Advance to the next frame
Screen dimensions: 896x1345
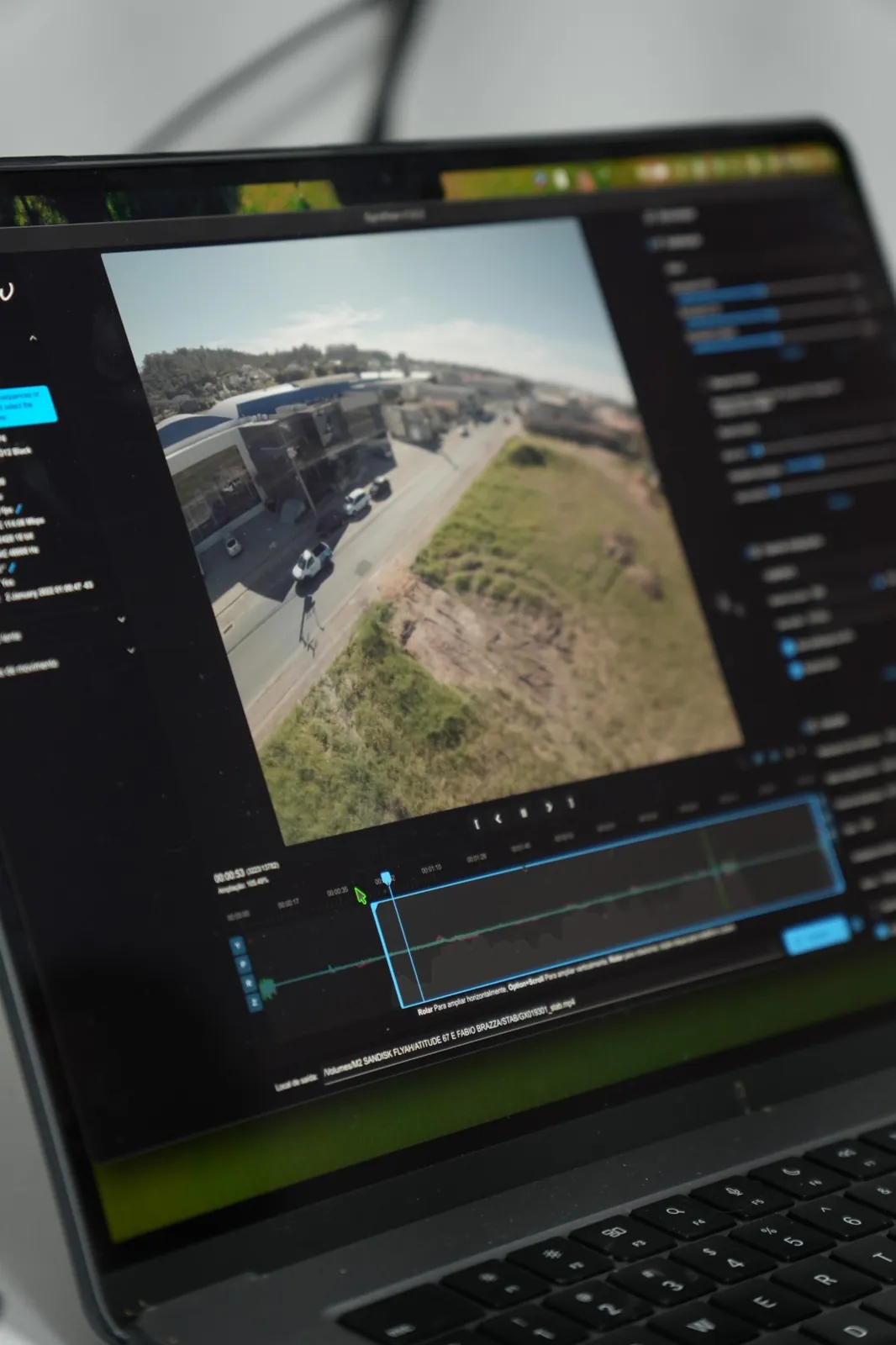click(548, 807)
